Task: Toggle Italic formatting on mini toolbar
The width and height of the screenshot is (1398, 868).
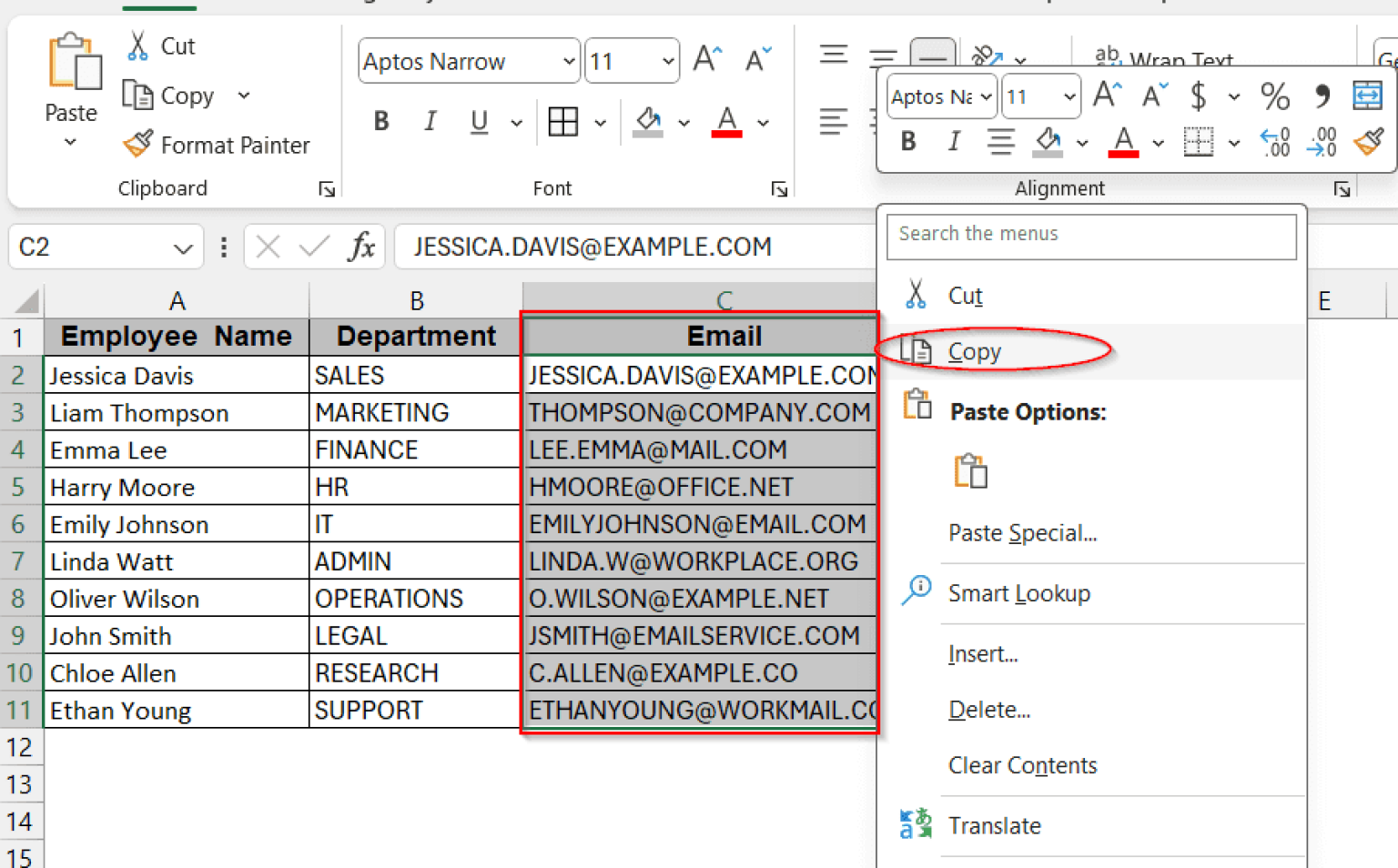Action: [953, 142]
